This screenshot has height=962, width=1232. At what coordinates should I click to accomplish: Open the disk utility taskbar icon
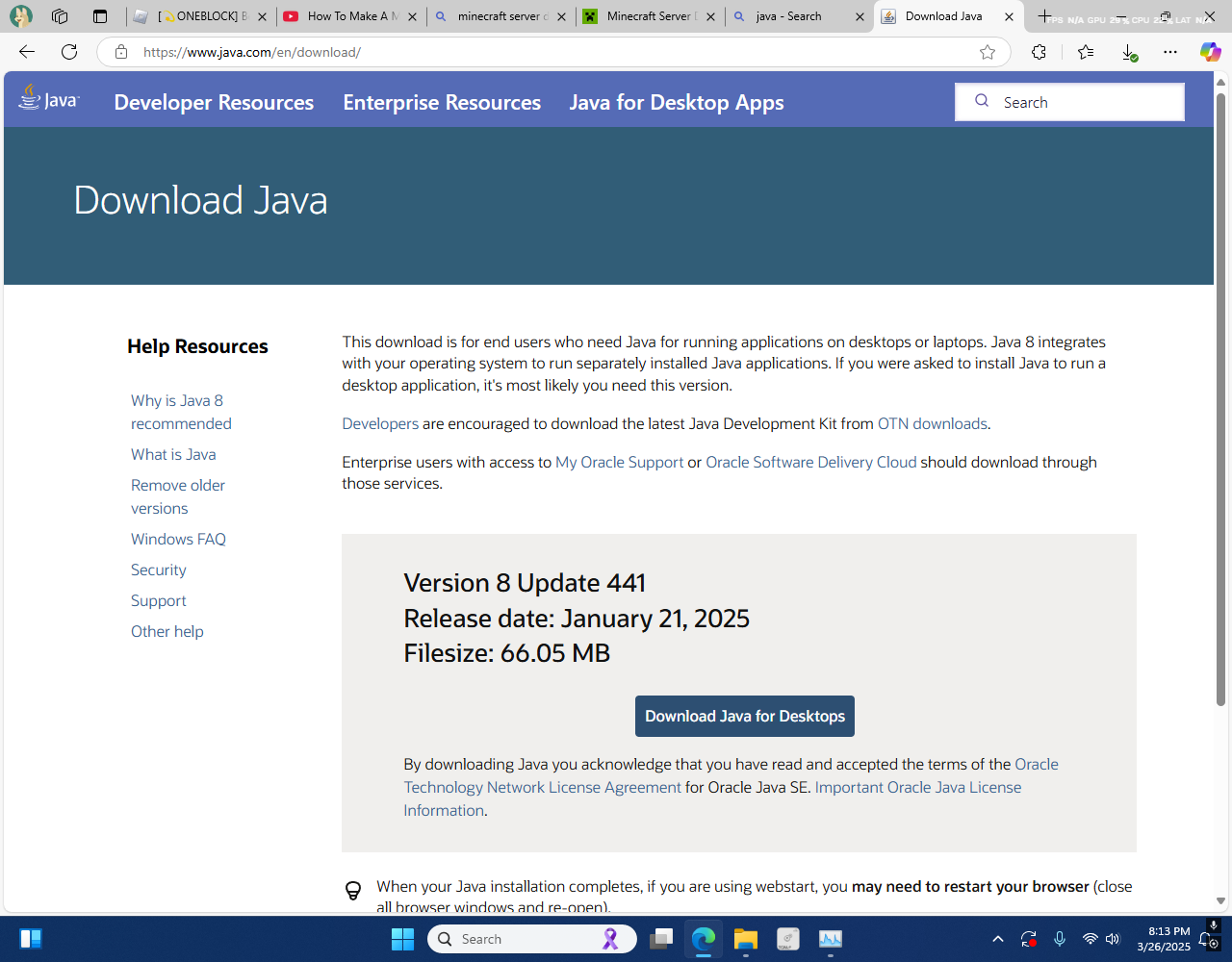point(788,939)
